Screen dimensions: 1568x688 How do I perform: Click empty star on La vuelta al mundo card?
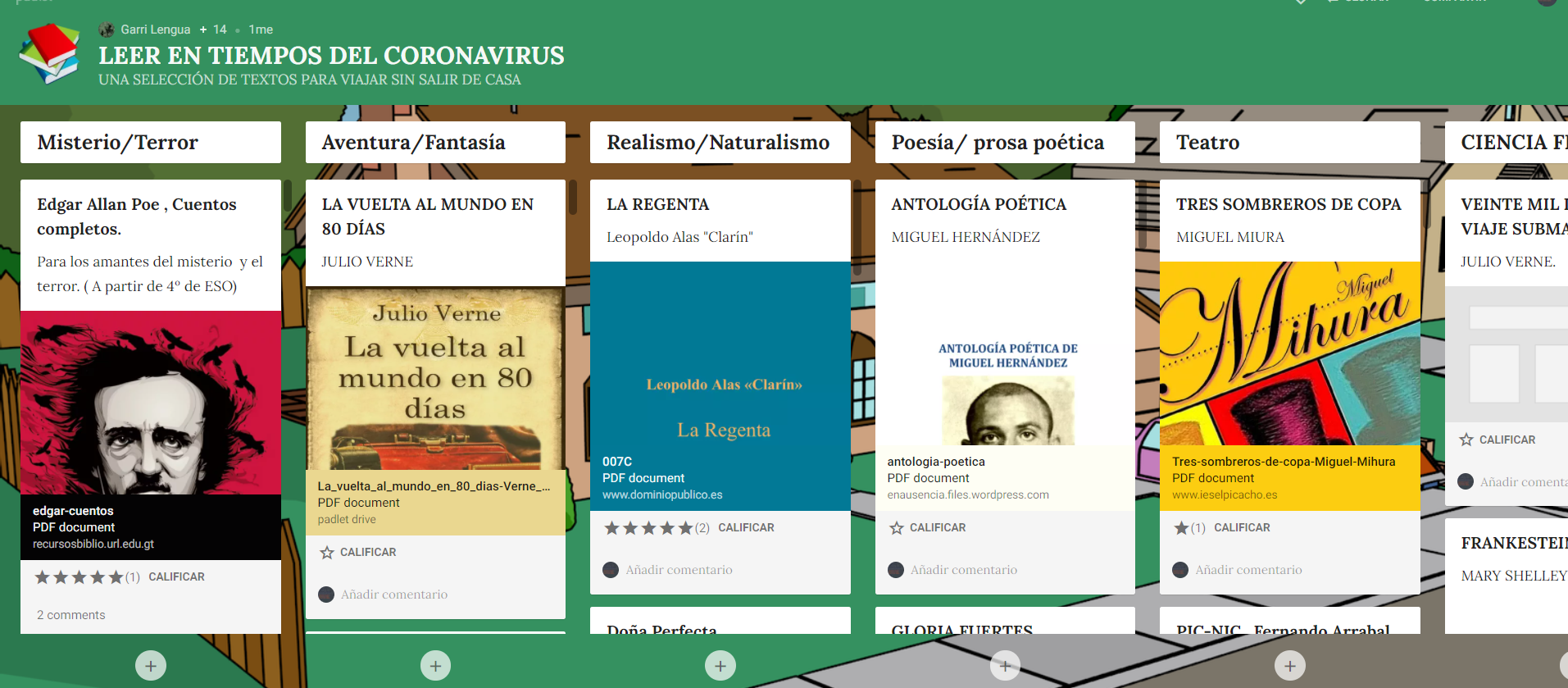click(x=327, y=553)
